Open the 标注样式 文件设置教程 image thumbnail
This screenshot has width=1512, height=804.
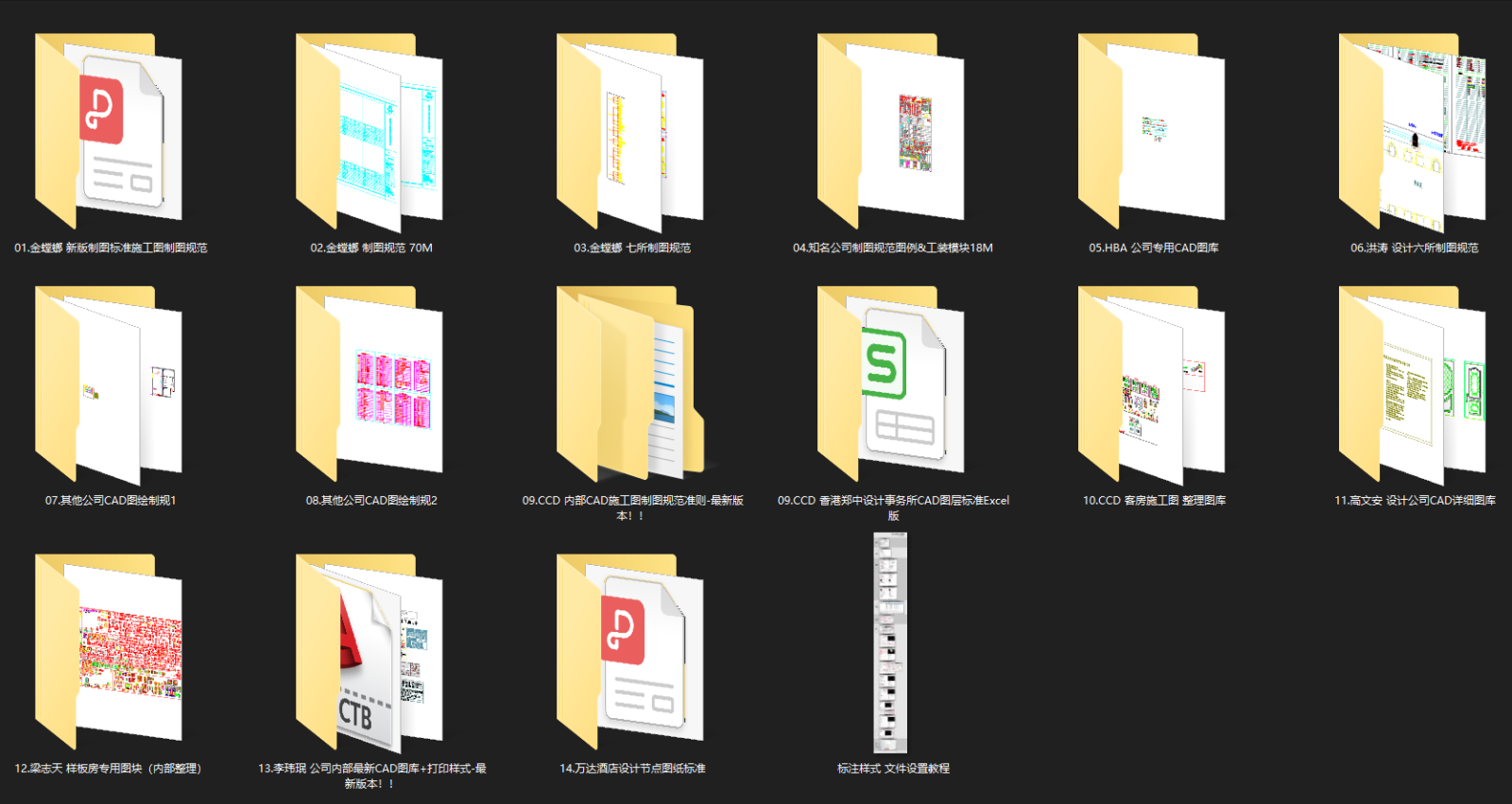[x=890, y=642]
